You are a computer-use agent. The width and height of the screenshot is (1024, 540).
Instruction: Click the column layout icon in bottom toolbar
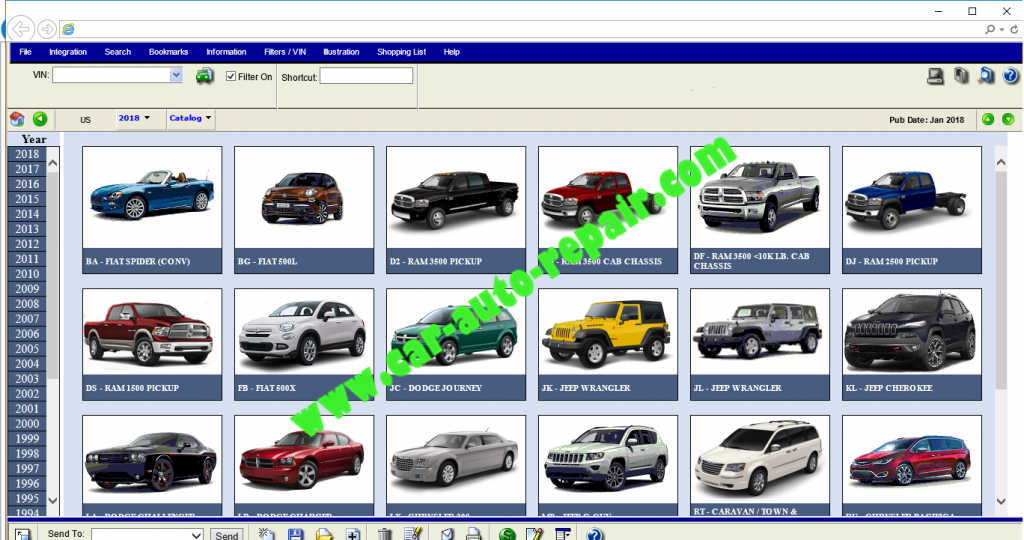(562, 534)
